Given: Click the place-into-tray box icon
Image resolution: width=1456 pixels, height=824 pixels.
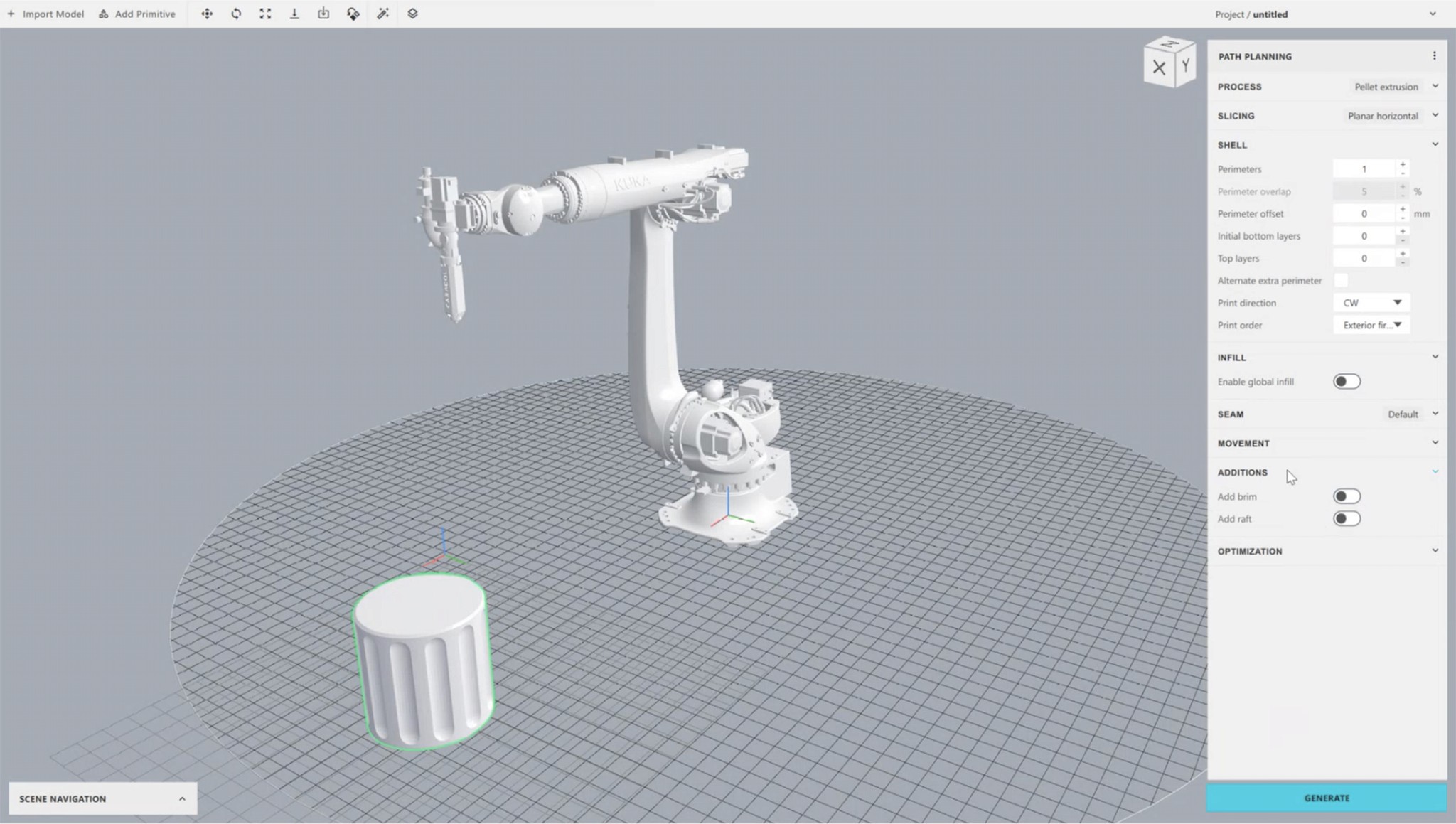Looking at the screenshot, I should [323, 14].
